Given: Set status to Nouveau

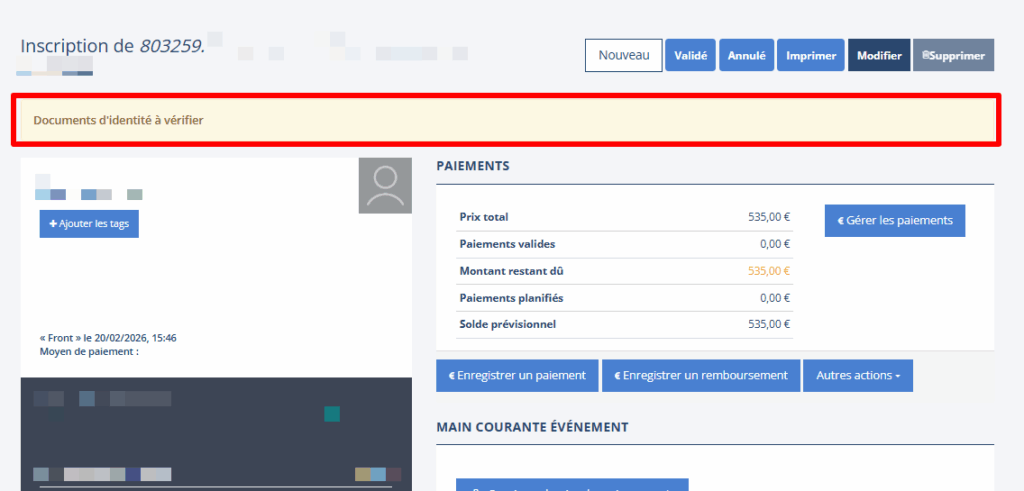Looking at the screenshot, I should click(624, 55).
